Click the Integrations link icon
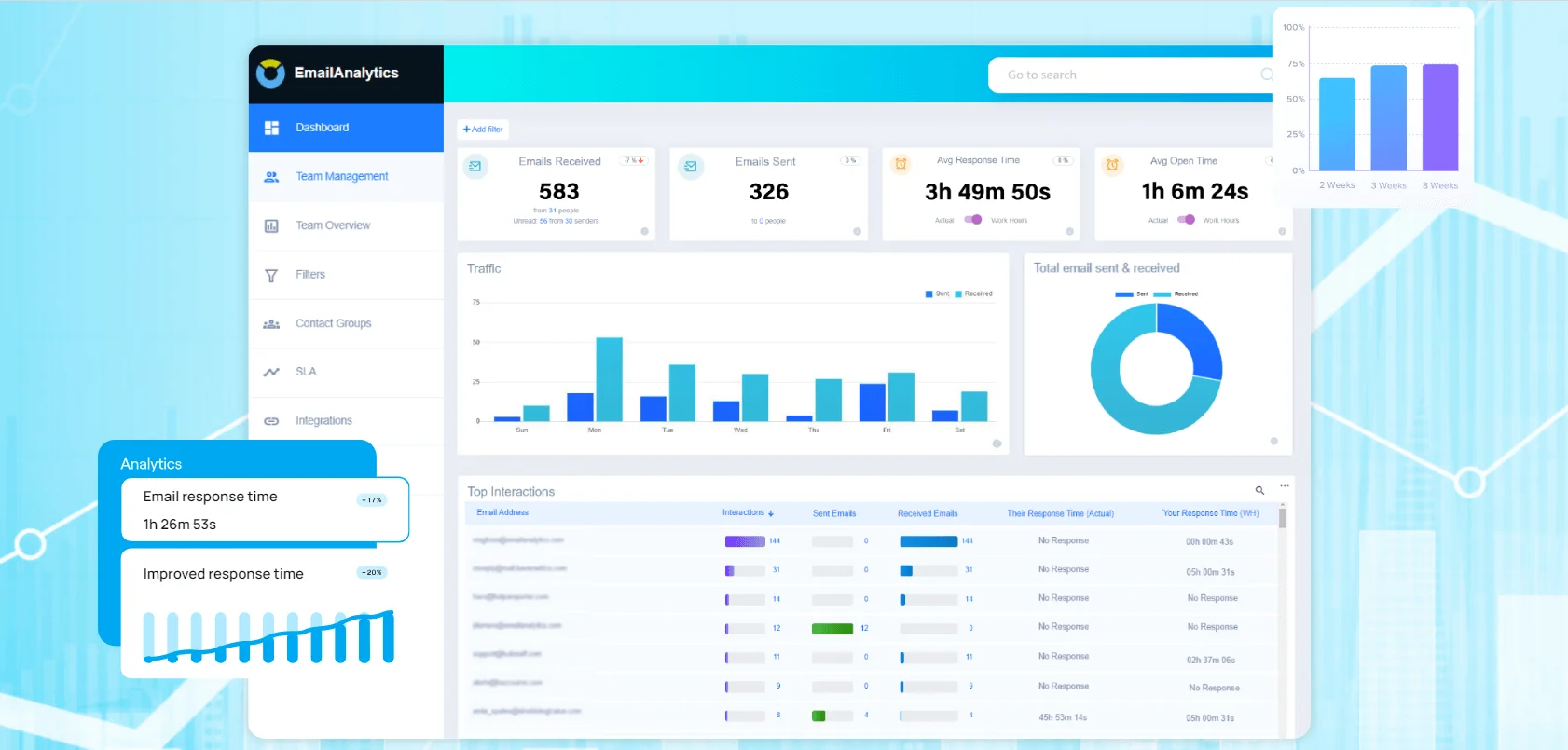This screenshot has height=750, width=1568. [x=271, y=421]
